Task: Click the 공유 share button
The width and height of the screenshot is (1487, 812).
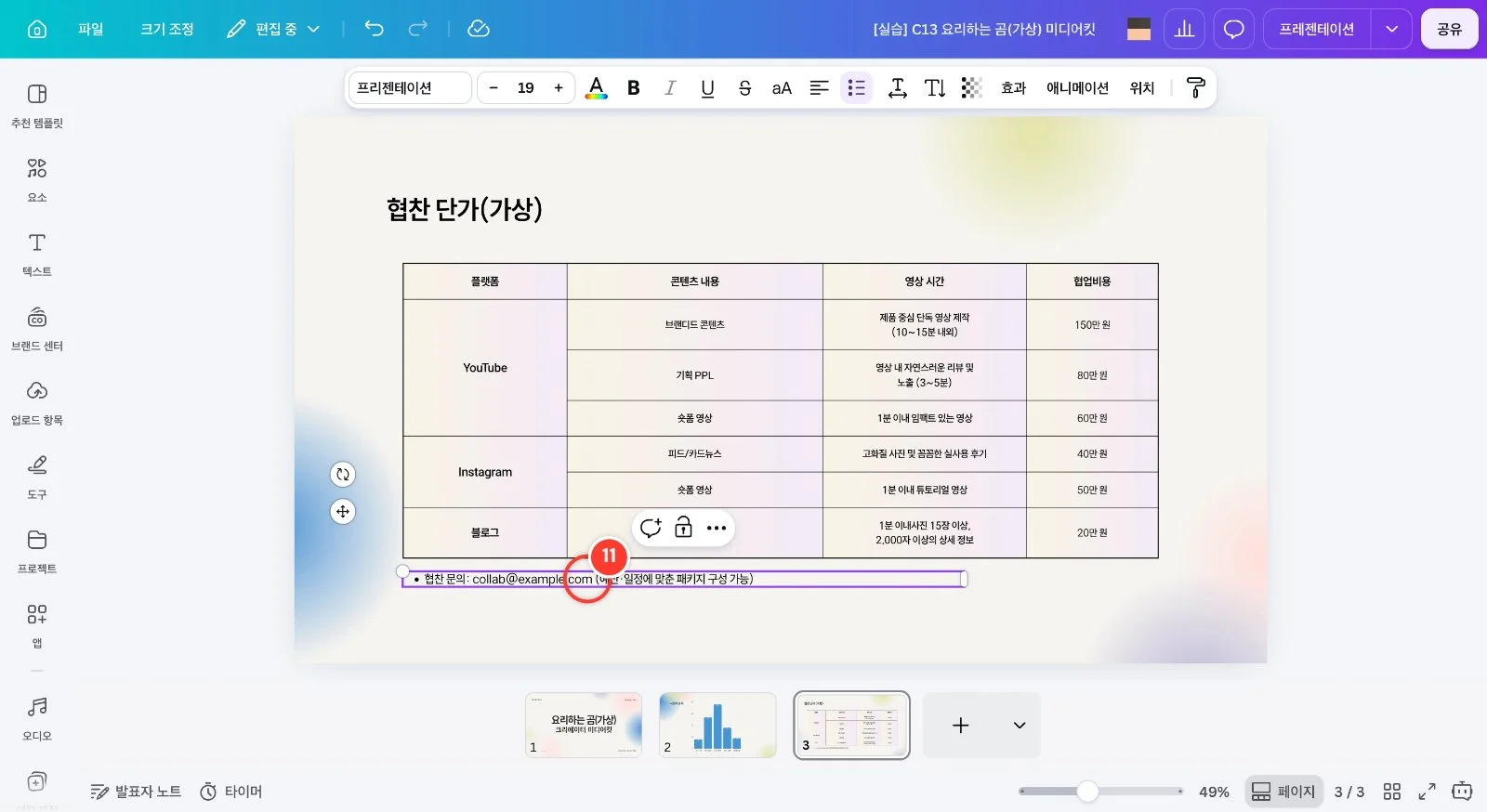Action: click(1449, 29)
